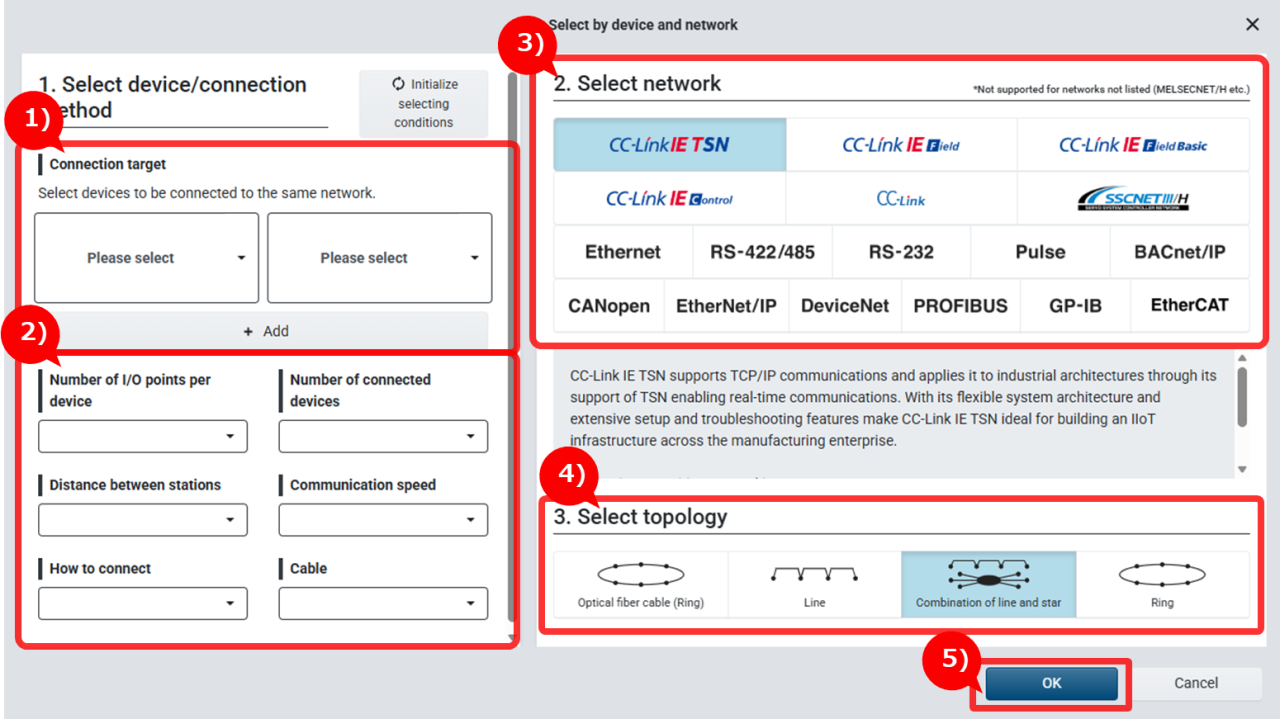The image size is (1280, 719).
Task: Cancel the device and network selection
Action: pos(1196,683)
